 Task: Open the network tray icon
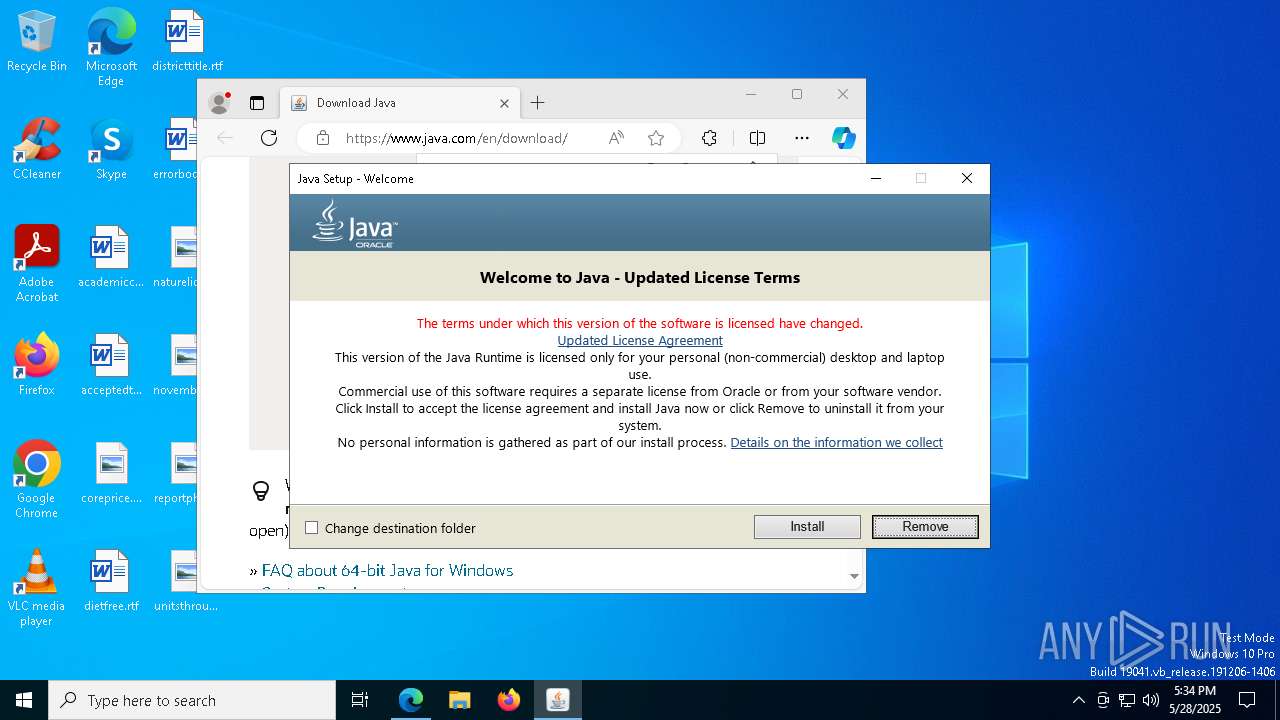point(1127,700)
